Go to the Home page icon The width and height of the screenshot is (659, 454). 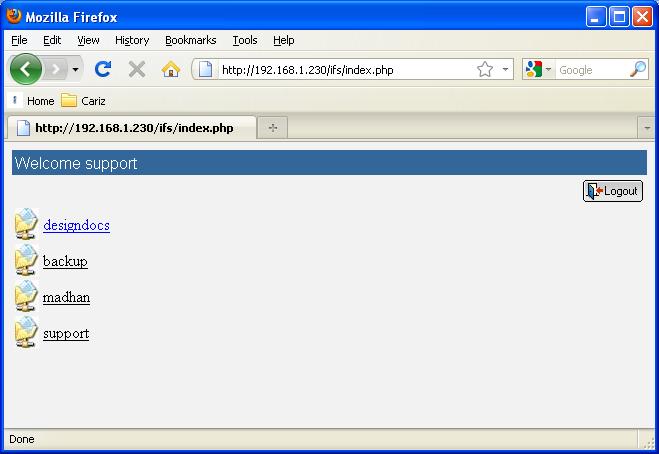tap(171, 69)
